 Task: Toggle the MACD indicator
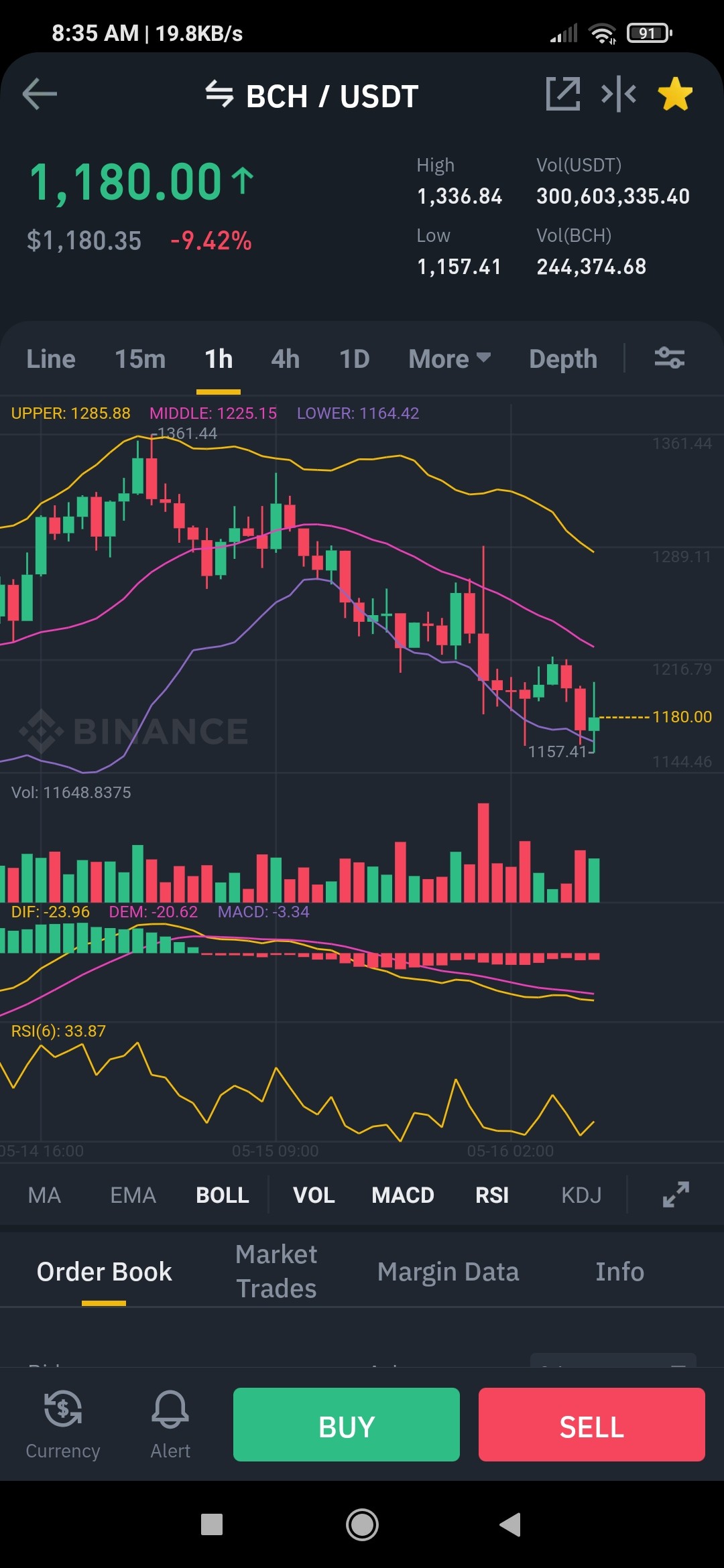click(403, 1195)
